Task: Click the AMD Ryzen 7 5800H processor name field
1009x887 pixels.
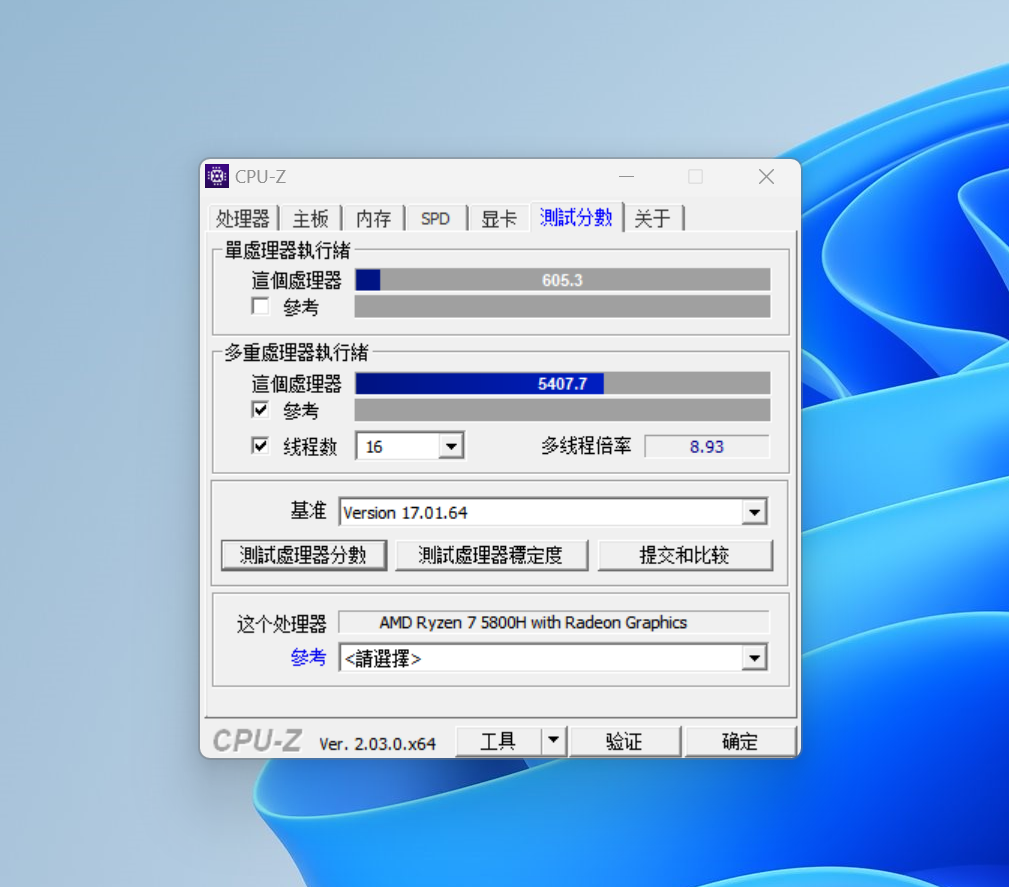Action: click(x=553, y=622)
